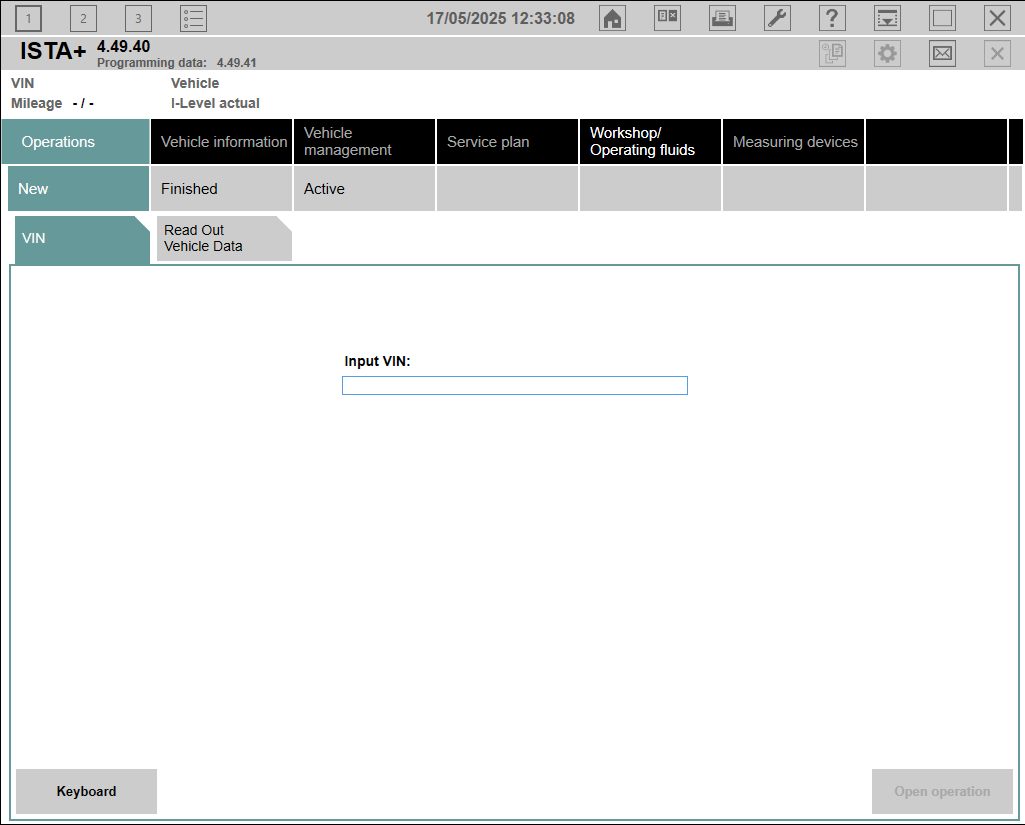Open the Vehicle management tab

[x=364, y=142]
